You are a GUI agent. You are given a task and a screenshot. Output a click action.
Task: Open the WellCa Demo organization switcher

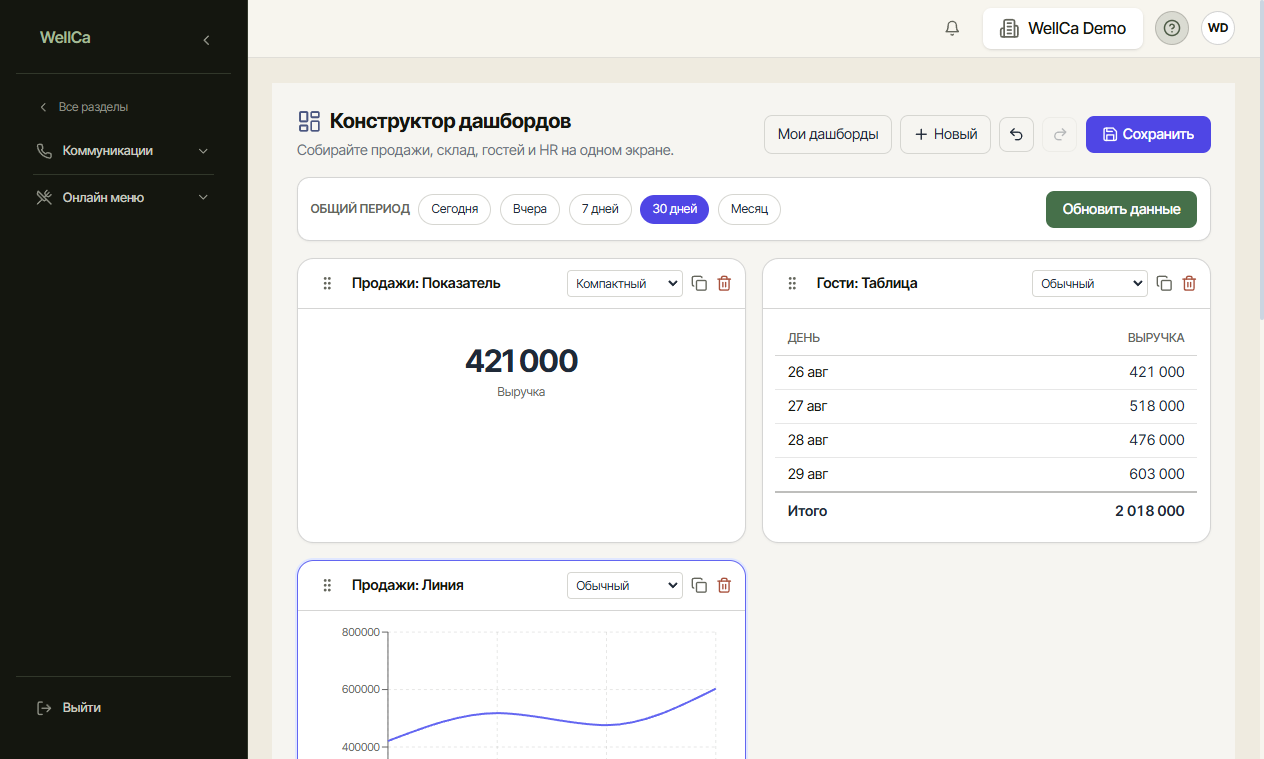pyautogui.click(x=1063, y=28)
